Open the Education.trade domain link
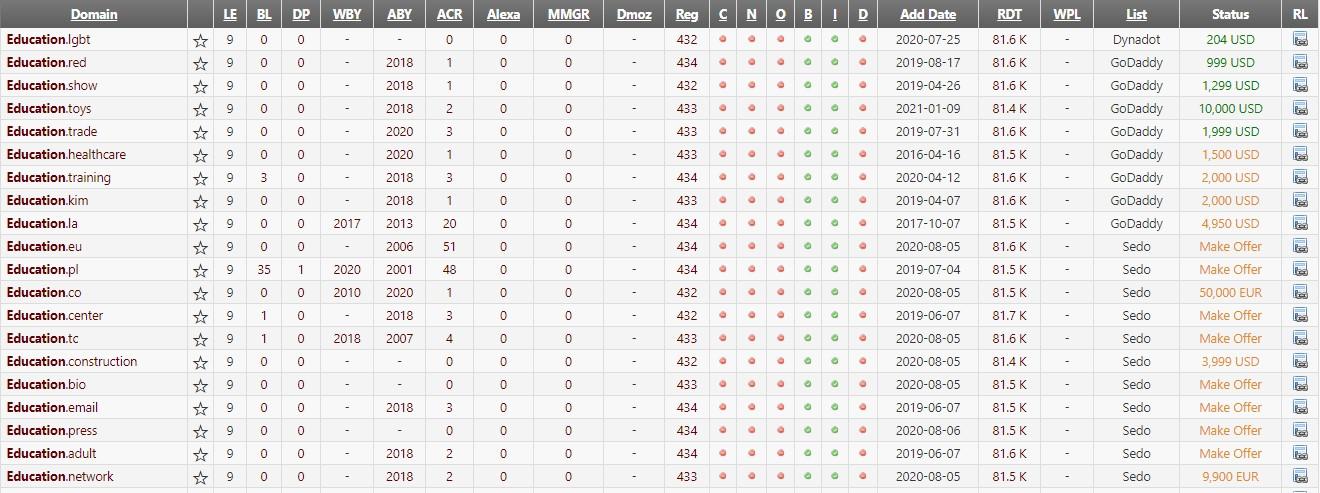1320x493 pixels. (52, 131)
